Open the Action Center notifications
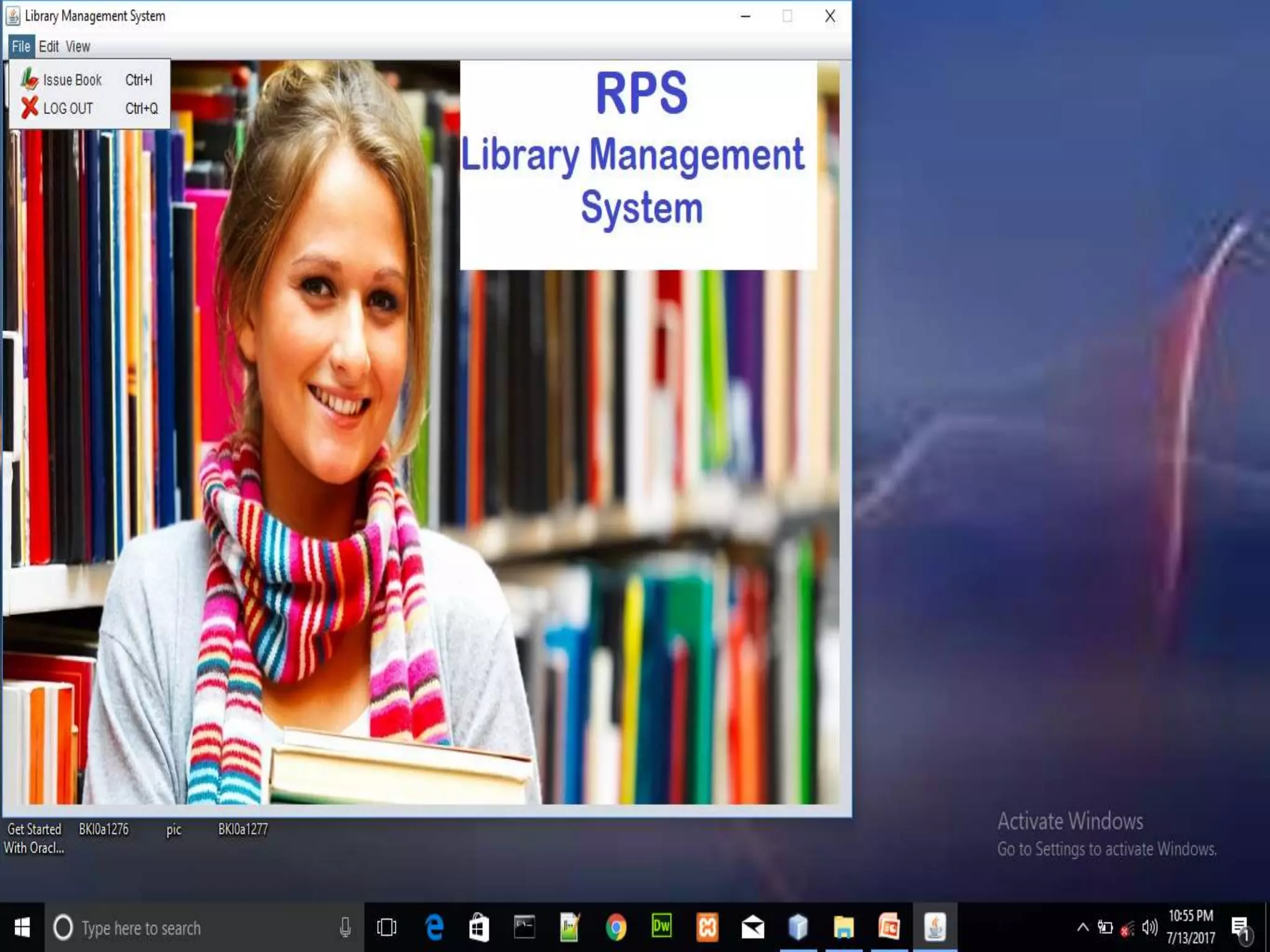 pos(1240,928)
